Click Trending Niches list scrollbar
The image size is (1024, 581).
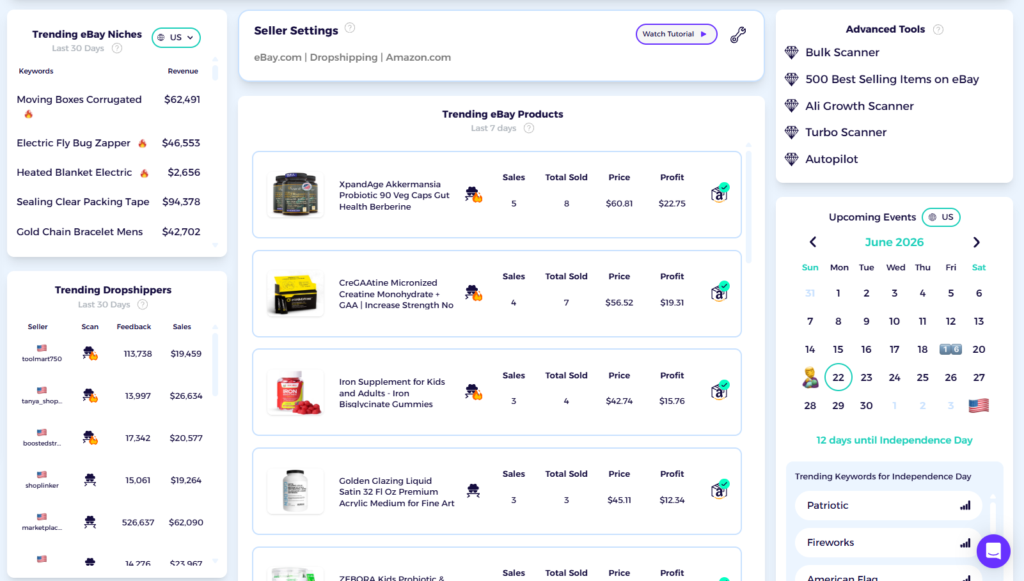pos(215,72)
